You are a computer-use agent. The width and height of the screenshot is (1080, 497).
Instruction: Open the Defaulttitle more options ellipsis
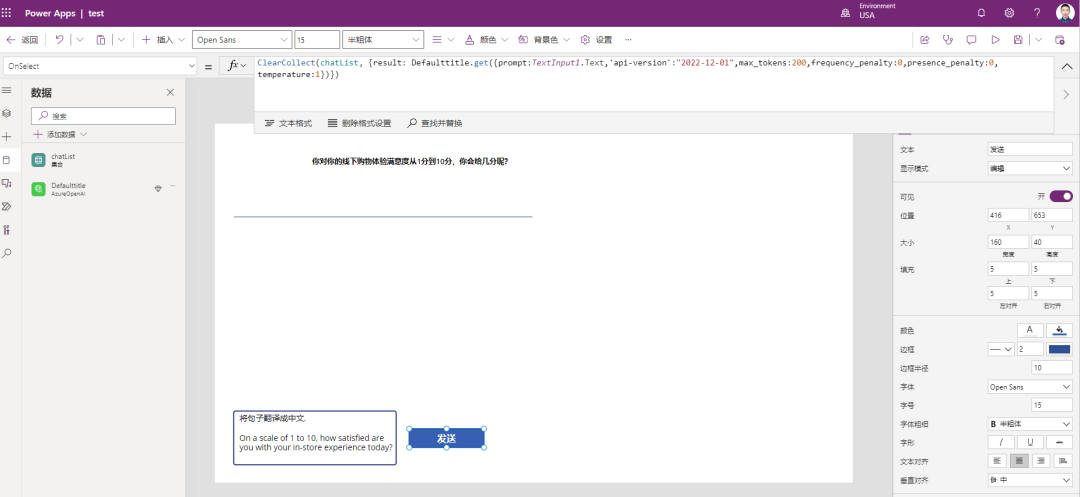(x=172, y=186)
